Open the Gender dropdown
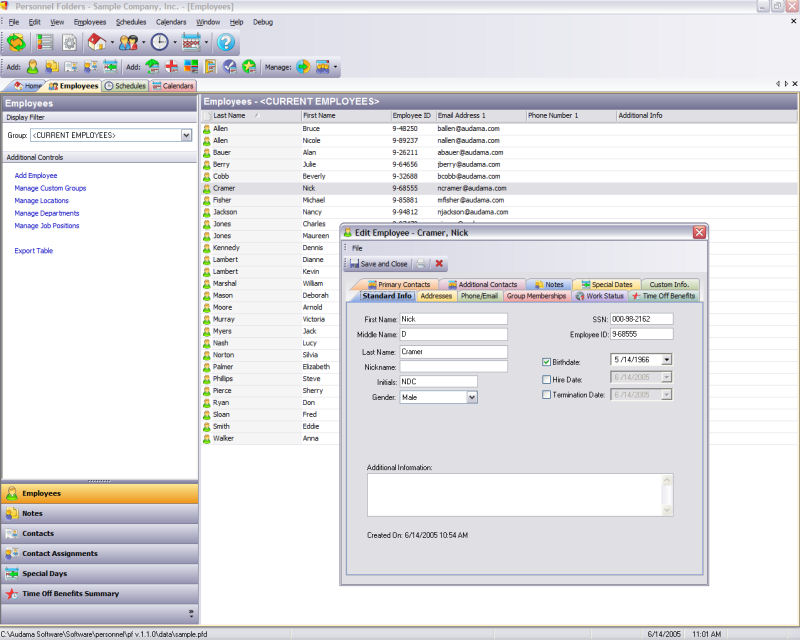800x640 pixels. tap(471, 397)
